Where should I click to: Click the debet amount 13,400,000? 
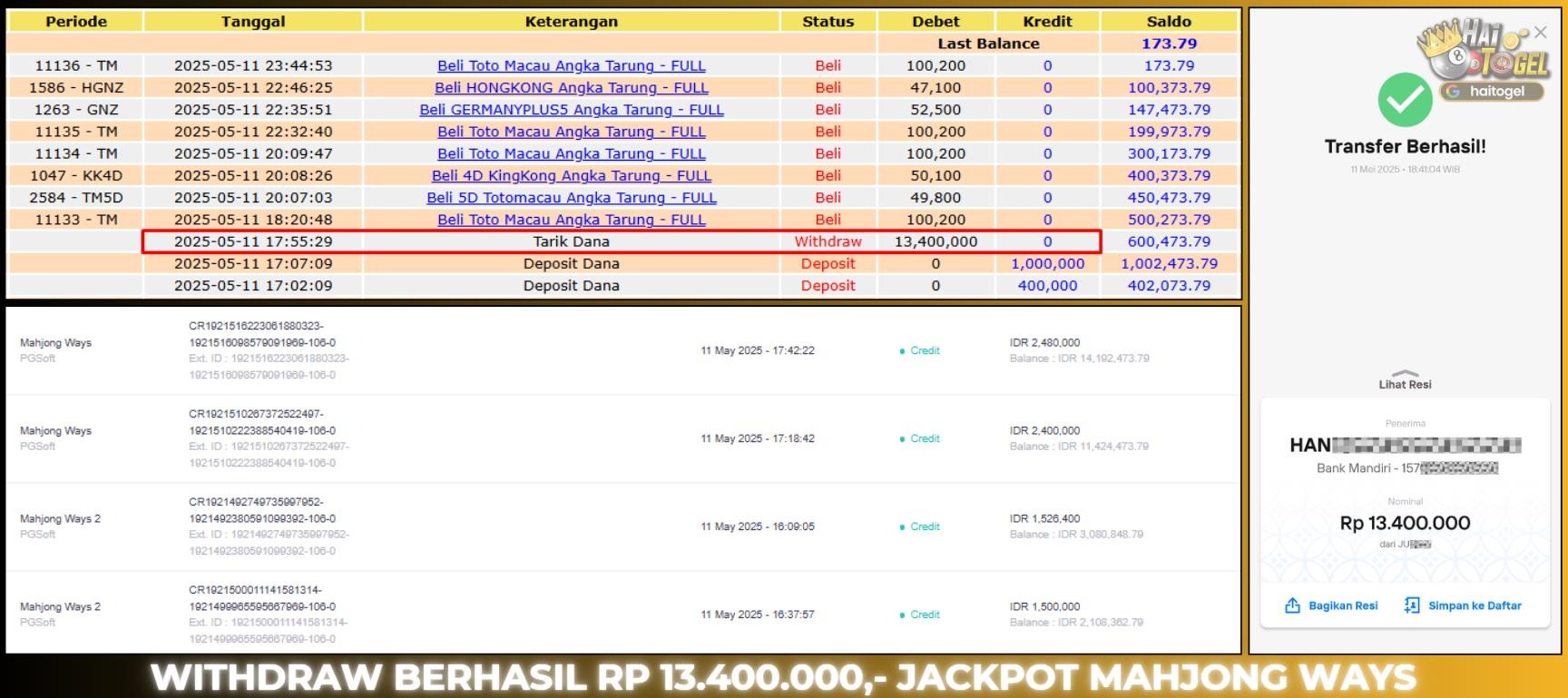[x=936, y=241]
